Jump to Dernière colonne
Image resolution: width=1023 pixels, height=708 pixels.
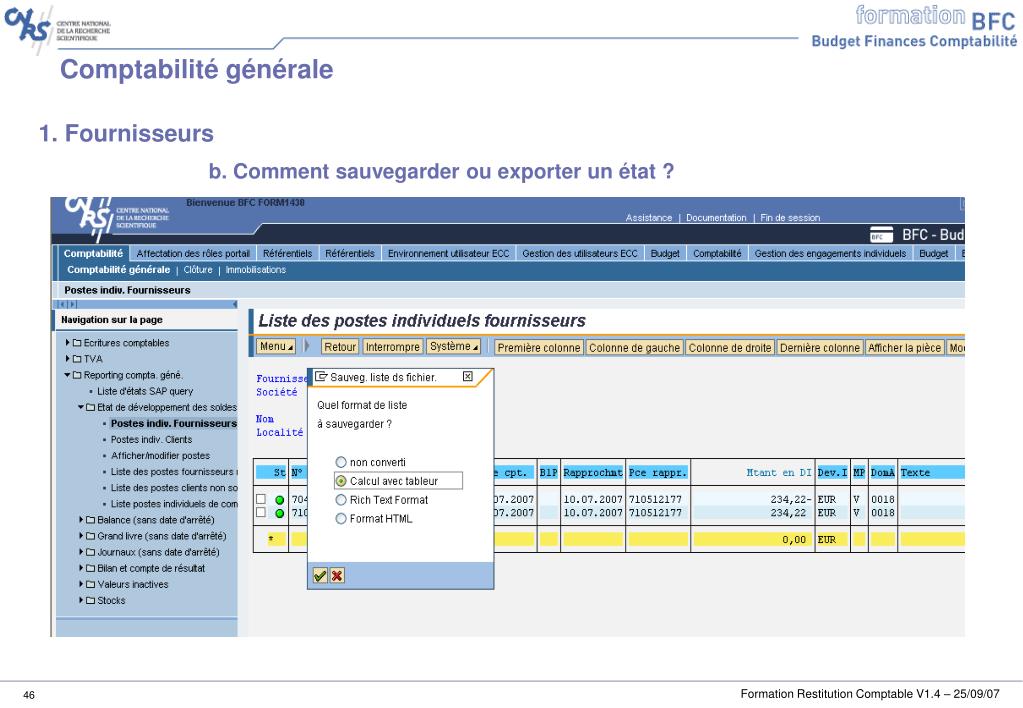click(x=820, y=348)
